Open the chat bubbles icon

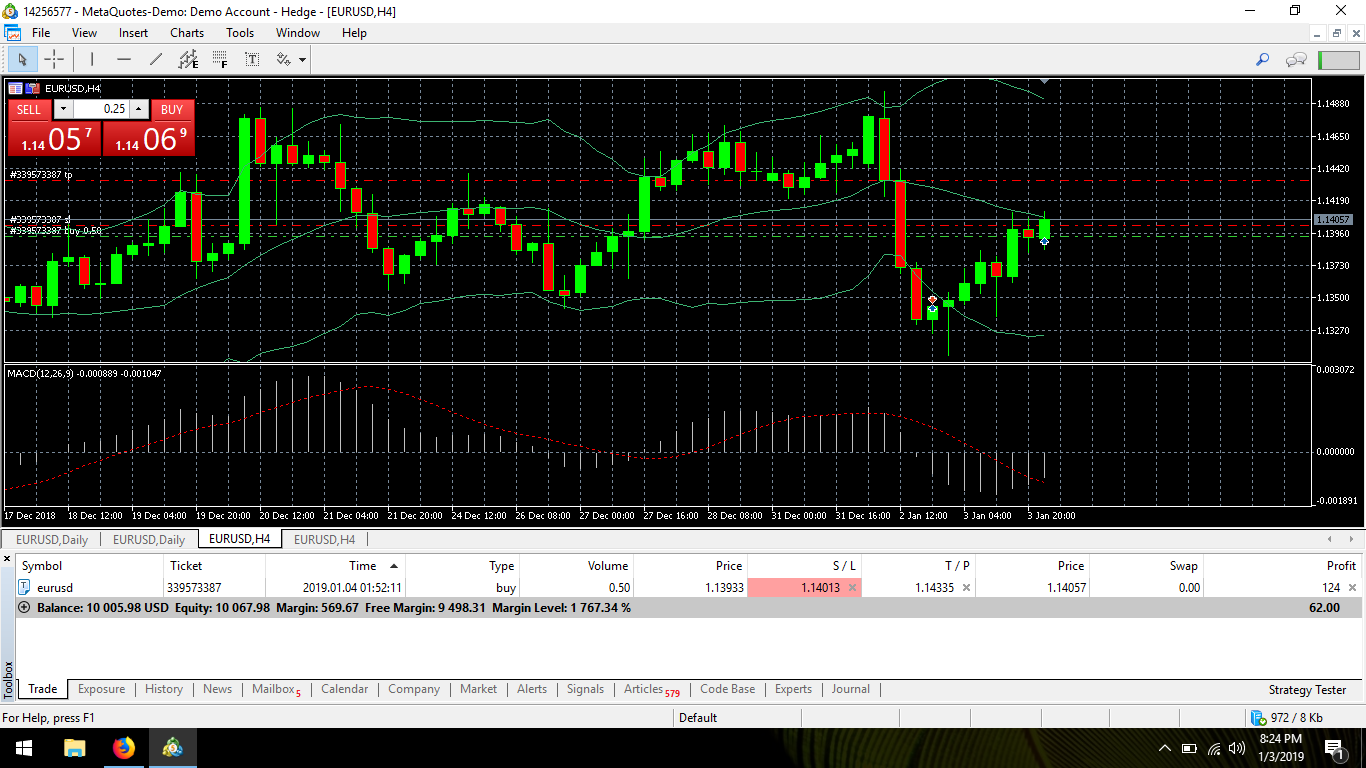(1296, 60)
